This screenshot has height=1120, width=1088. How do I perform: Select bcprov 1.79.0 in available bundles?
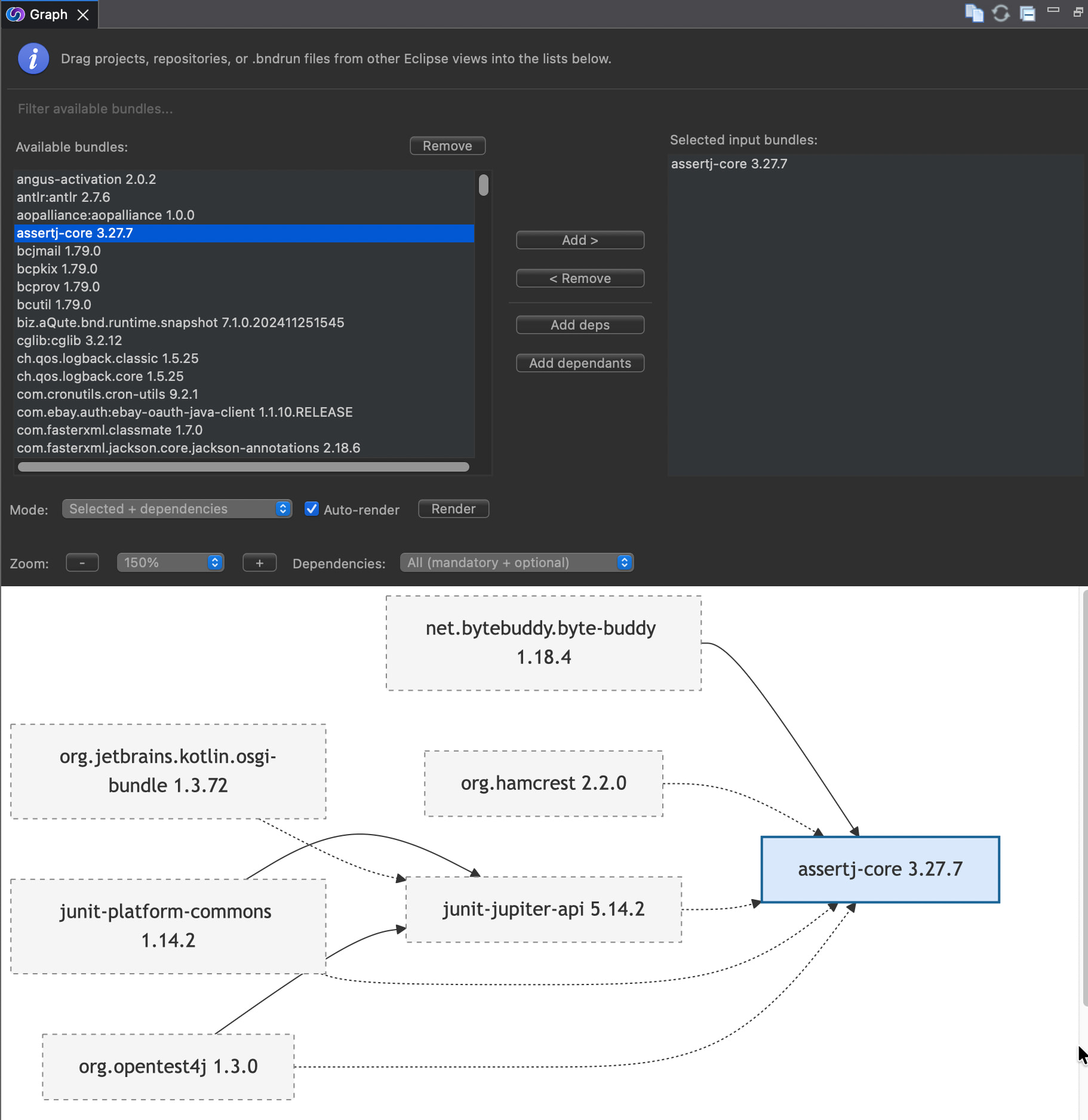[x=59, y=287]
